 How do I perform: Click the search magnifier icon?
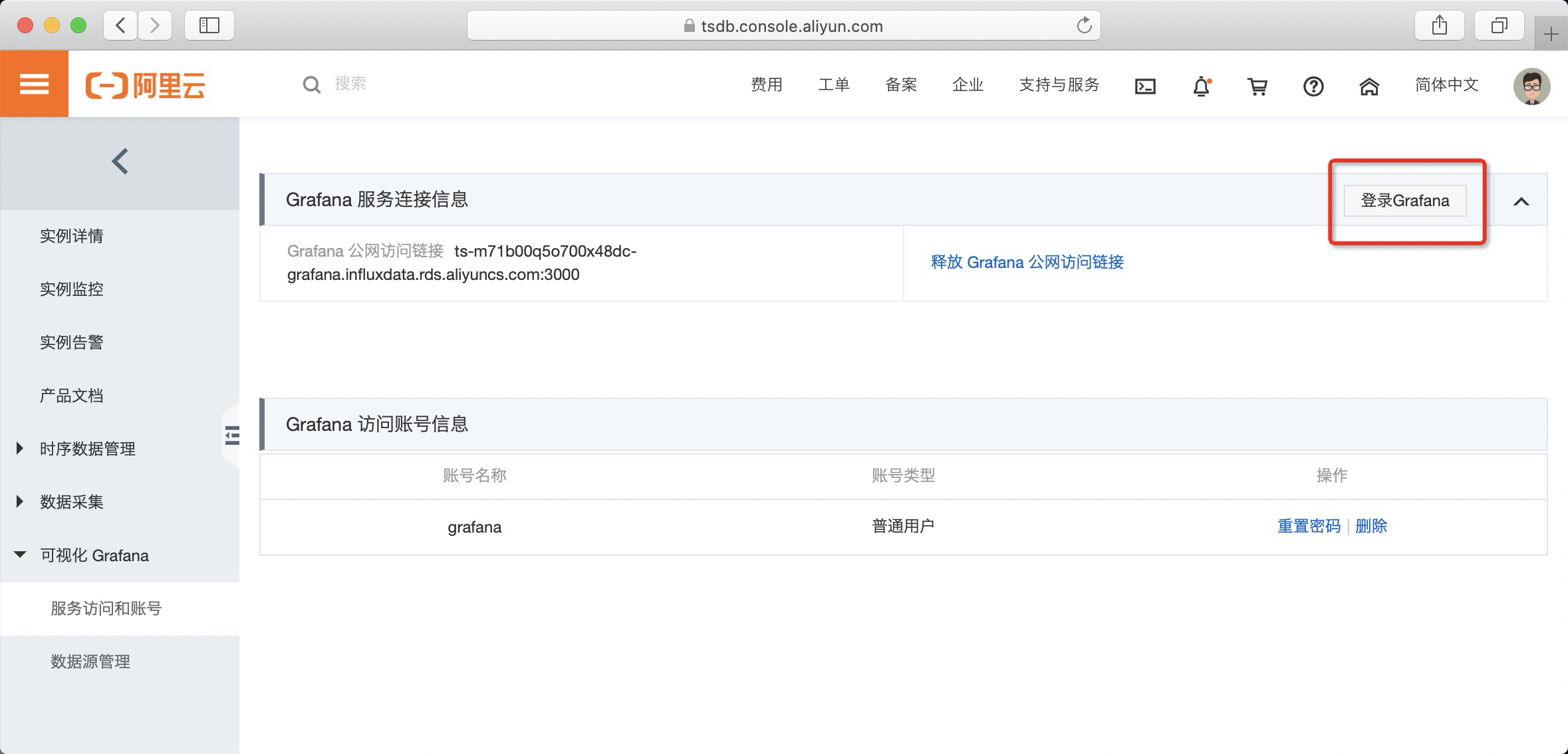311,85
